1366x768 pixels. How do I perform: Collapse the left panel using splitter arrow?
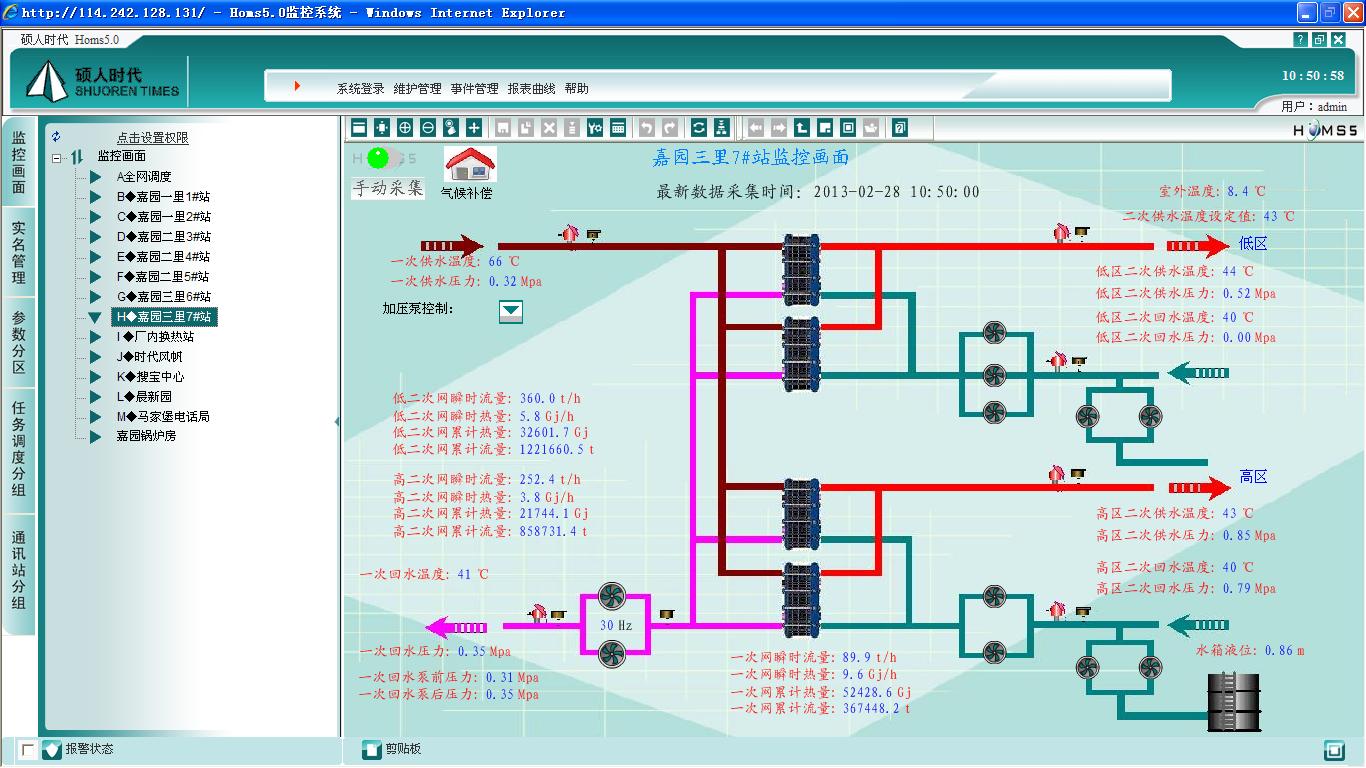(x=337, y=422)
